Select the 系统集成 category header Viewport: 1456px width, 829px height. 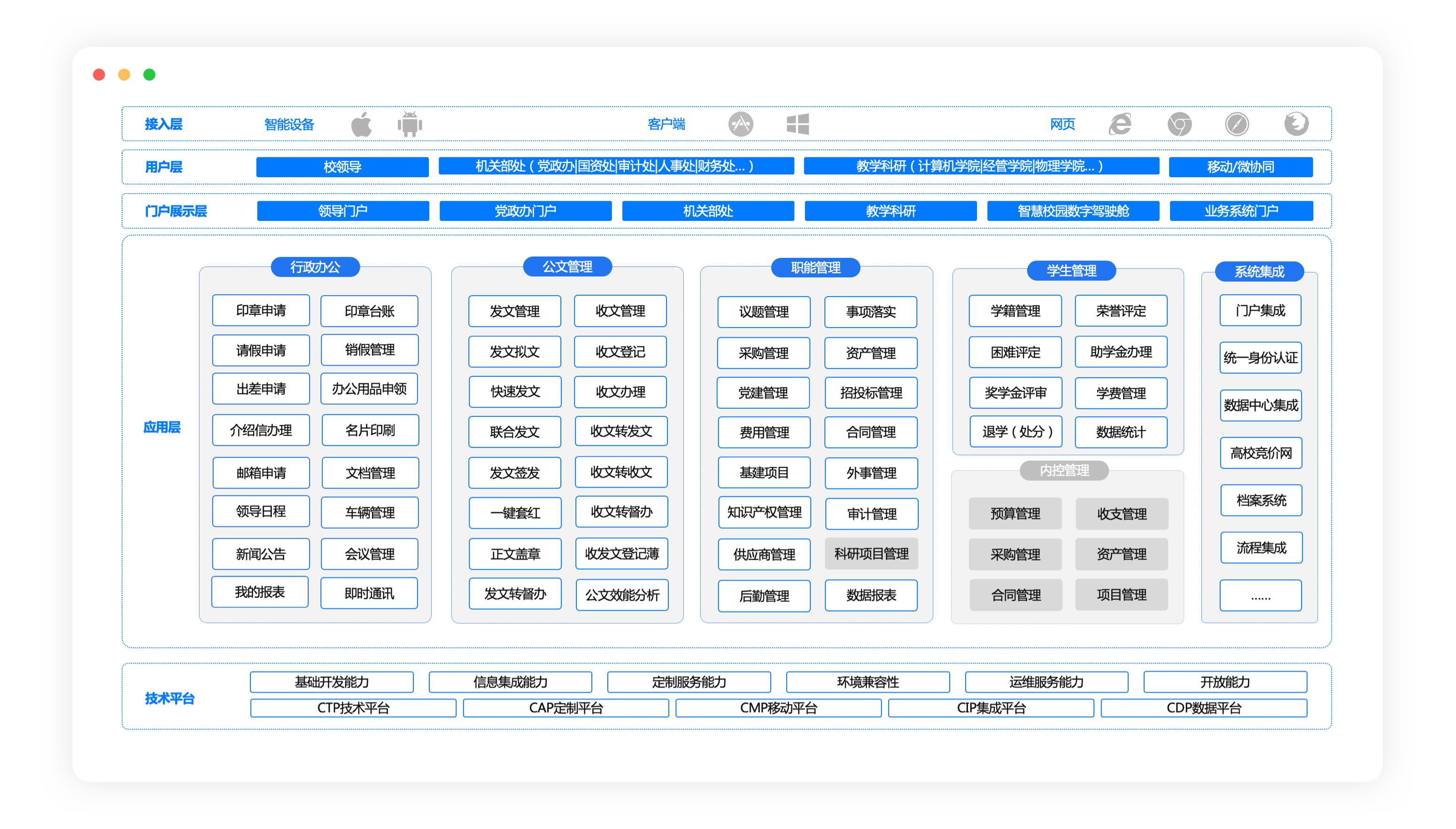coord(1259,272)
